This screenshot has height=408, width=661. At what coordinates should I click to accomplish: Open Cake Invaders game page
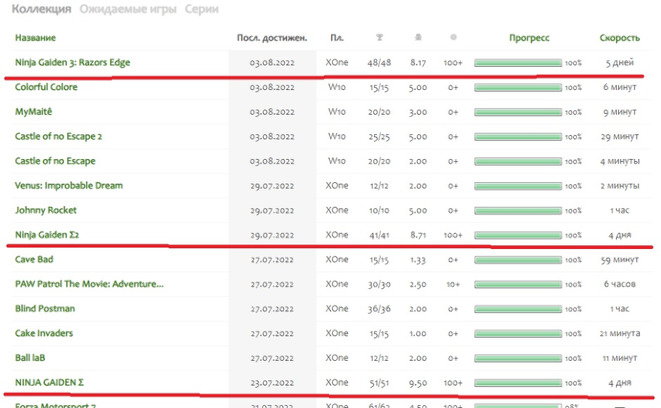(x=44, y=333)
